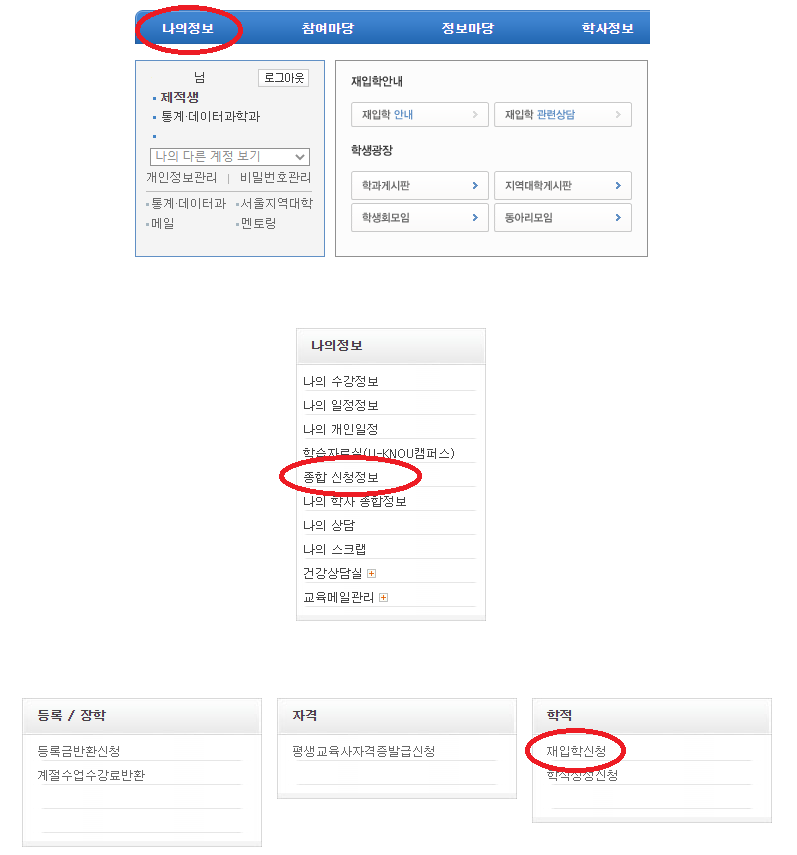Click the 통계·데이터과학과 department text
This screenshot has height=855, width=797.
tap(210, 116)
